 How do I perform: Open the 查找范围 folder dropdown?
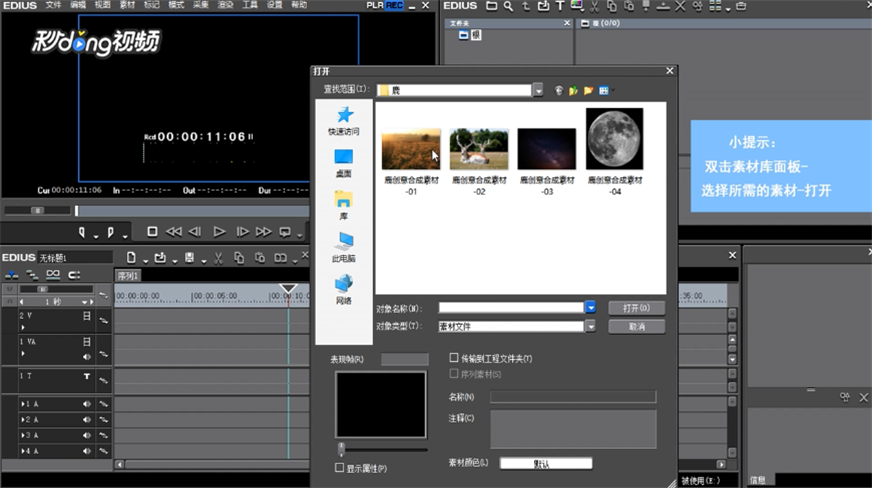[538, 90]
